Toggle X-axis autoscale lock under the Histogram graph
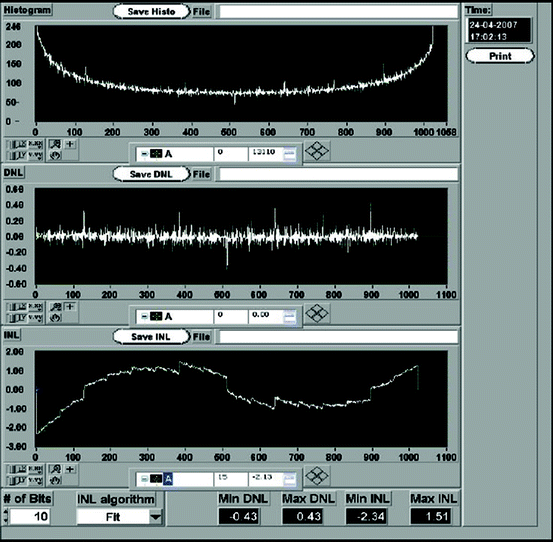This screenshot has width=553, height=542. (17, 144)
